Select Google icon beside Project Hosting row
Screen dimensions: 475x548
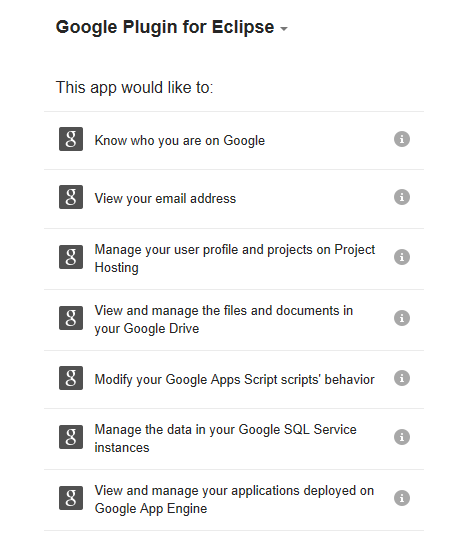(x=71, y=257)
